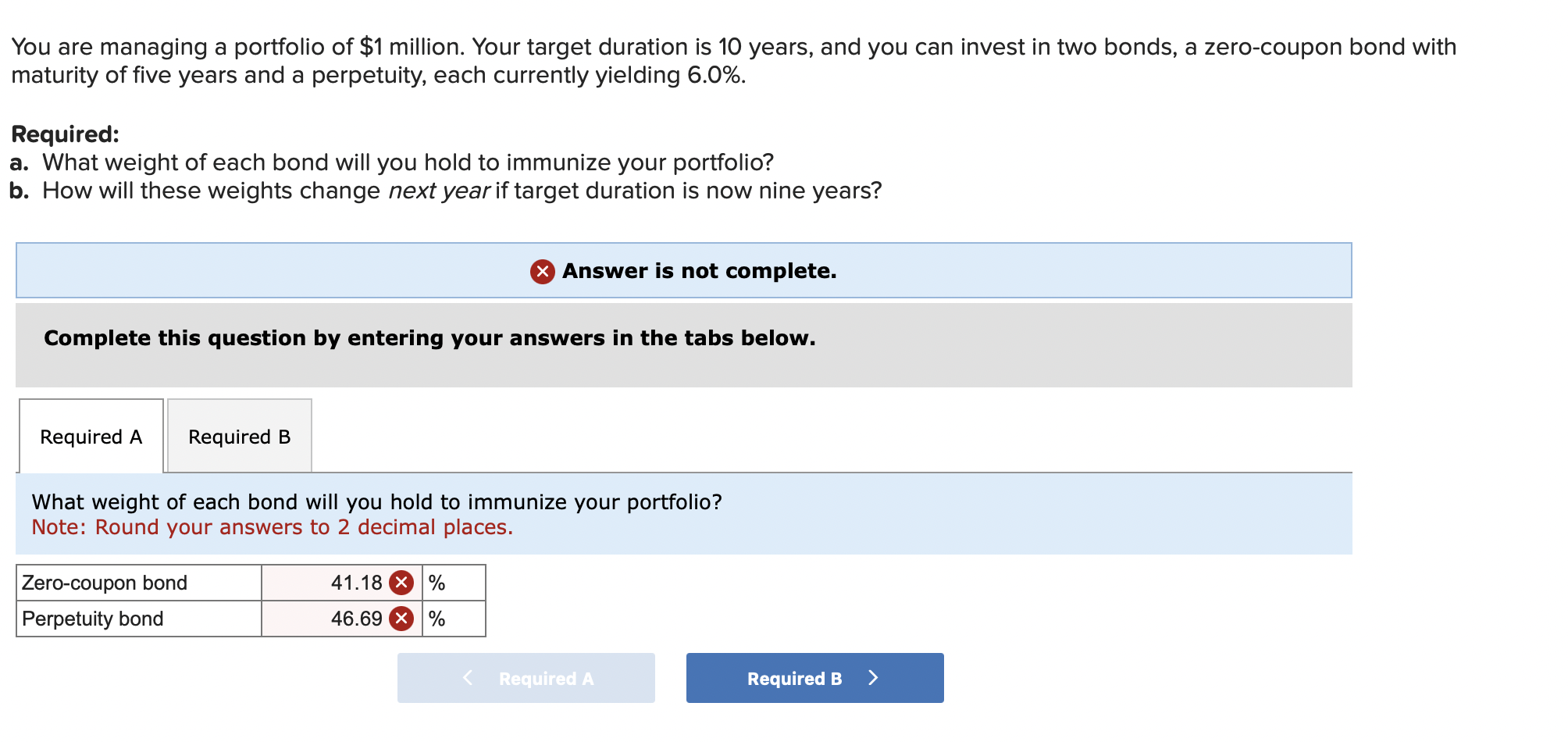Click 'Answer is not complete.' banner text
This screenshot has height=742, width=1568.
699,271
